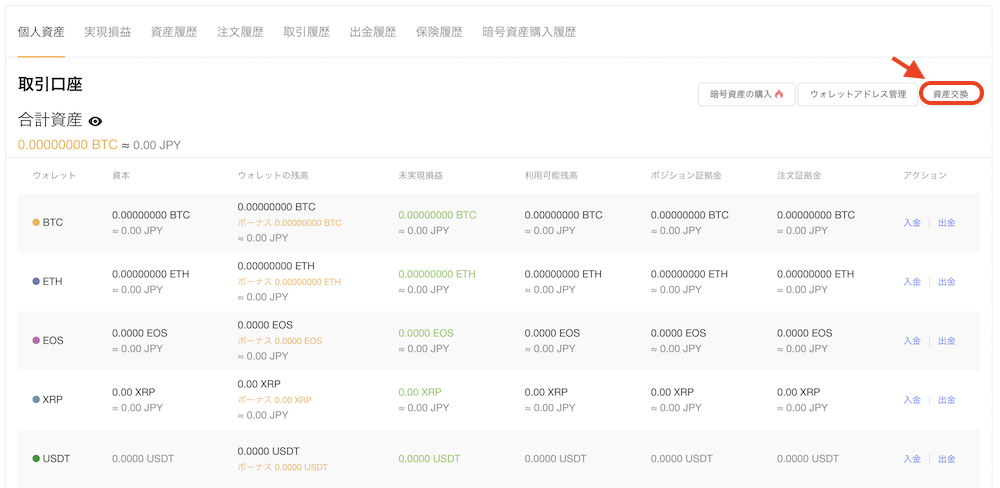Open the 注文履歴 order history tab
Image resolution: width=1000 pixels, height=488 pixels.
point(240,32)
